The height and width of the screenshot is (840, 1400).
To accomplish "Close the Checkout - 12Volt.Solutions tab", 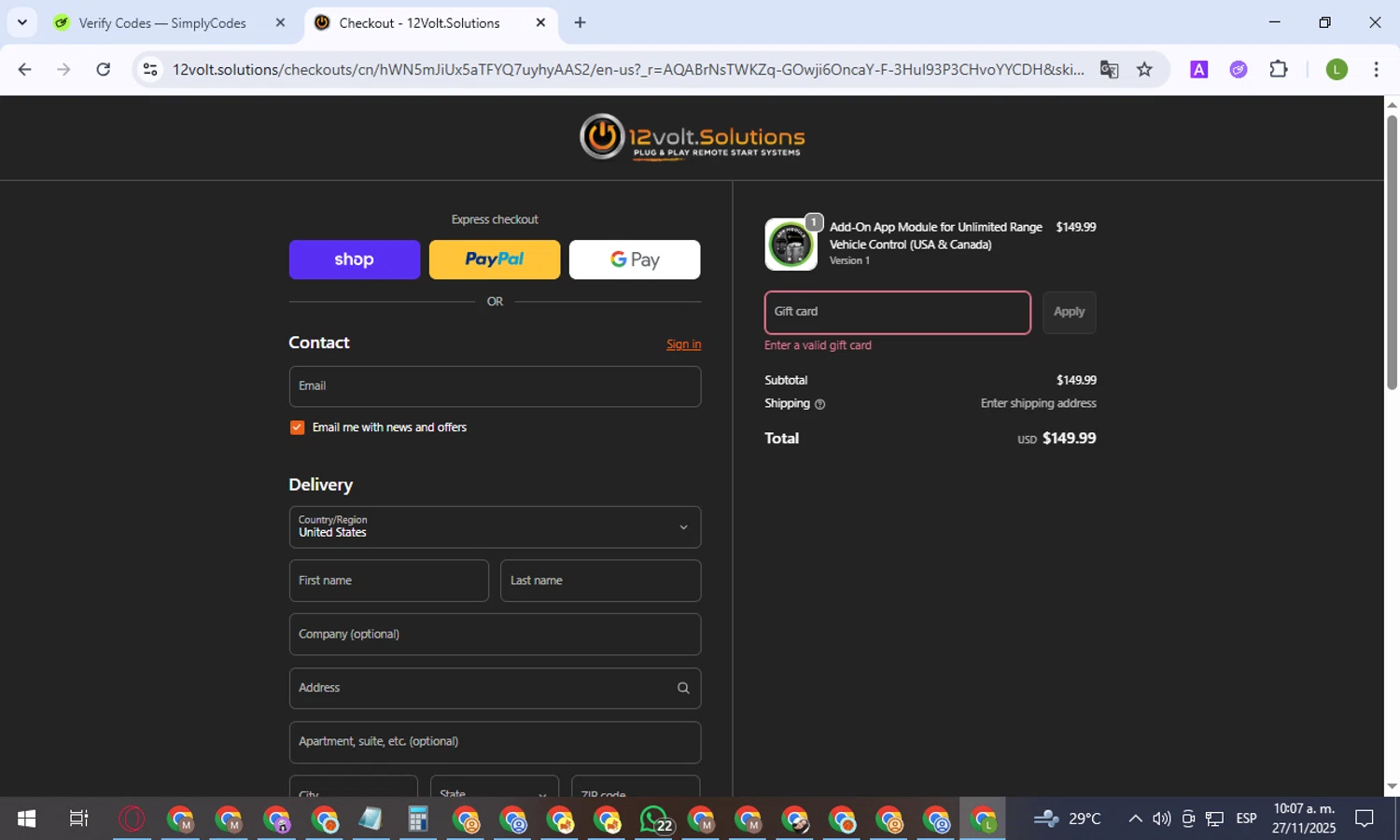I will [540, 22].
